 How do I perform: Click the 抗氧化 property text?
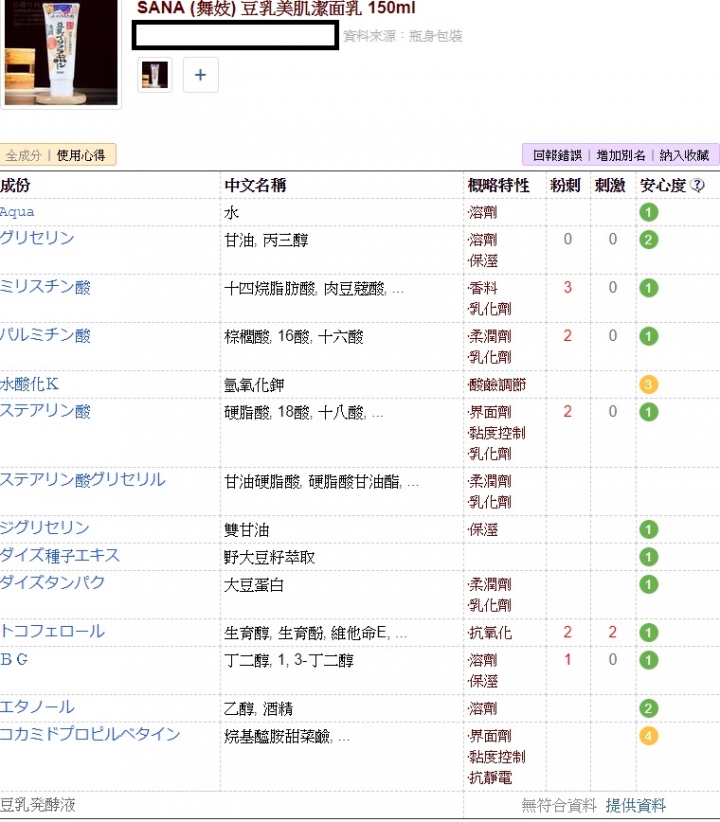tap(490, 633)
